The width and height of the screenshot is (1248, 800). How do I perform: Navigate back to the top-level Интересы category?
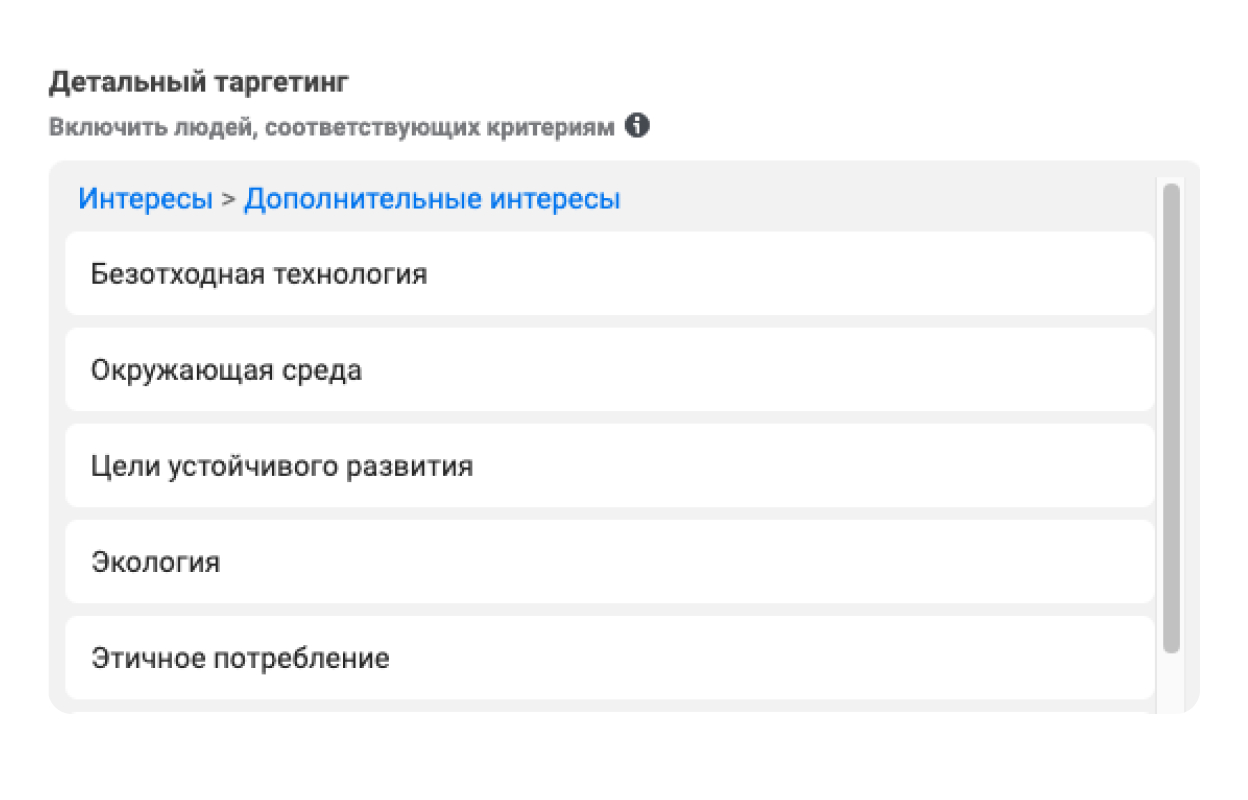coord(145,199)
